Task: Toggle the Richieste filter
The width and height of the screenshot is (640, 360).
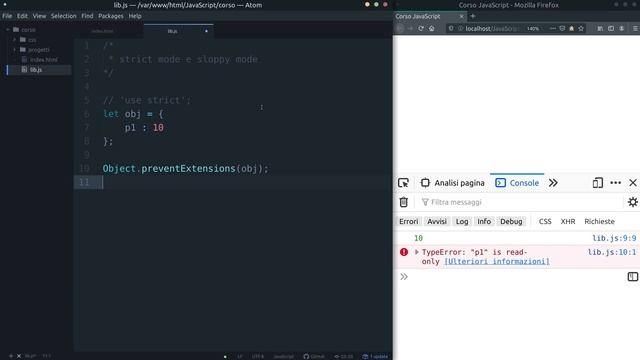Action: click(599, 221)
